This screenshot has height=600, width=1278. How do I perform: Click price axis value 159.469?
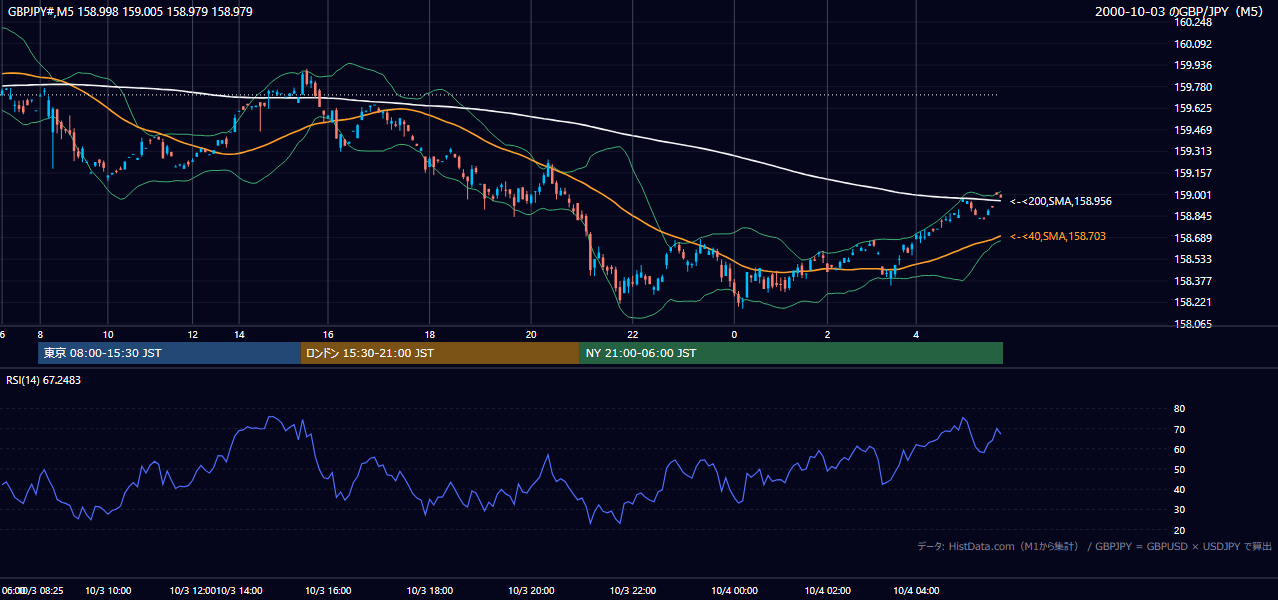1194,130
